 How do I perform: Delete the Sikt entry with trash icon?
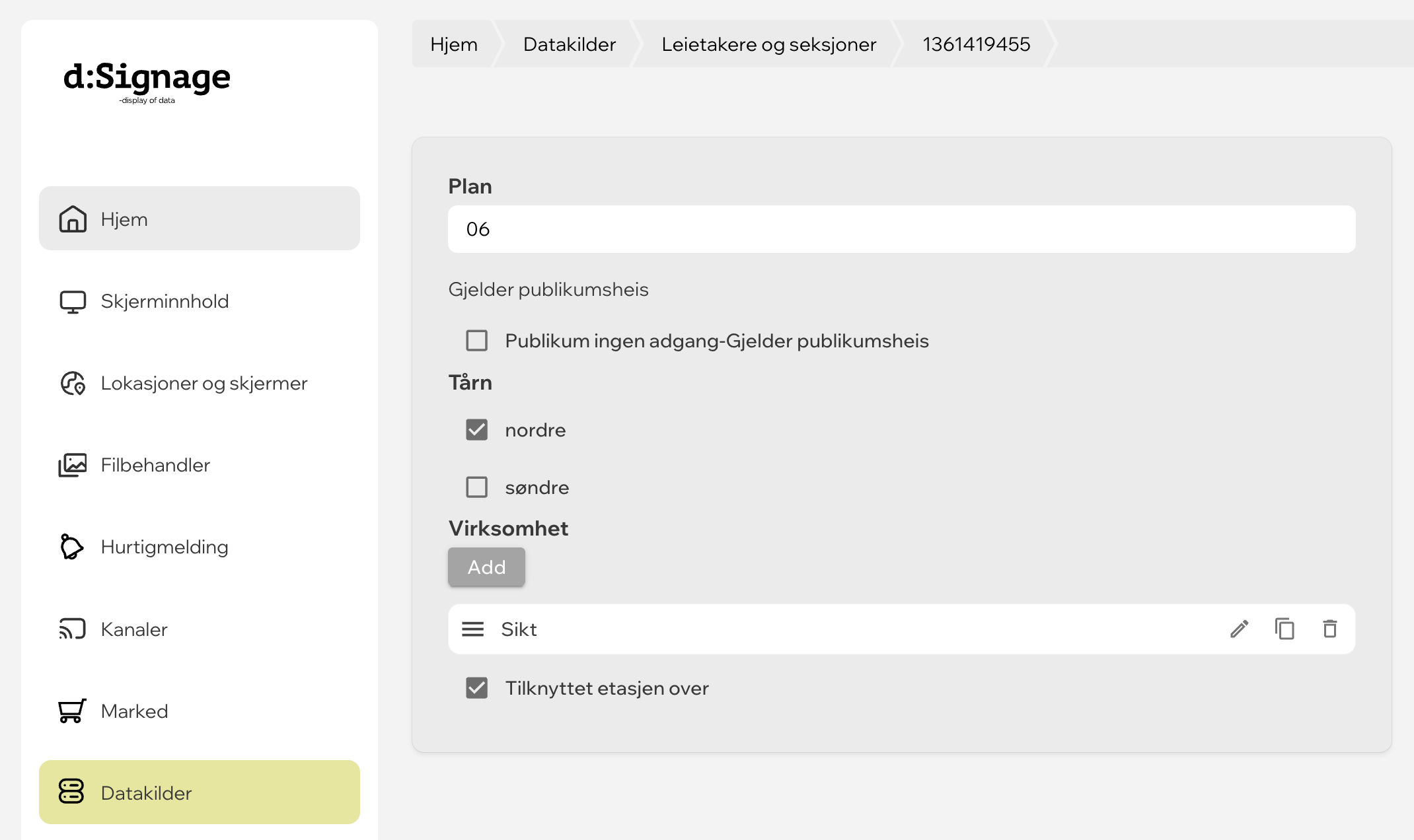click(1330, 629)
